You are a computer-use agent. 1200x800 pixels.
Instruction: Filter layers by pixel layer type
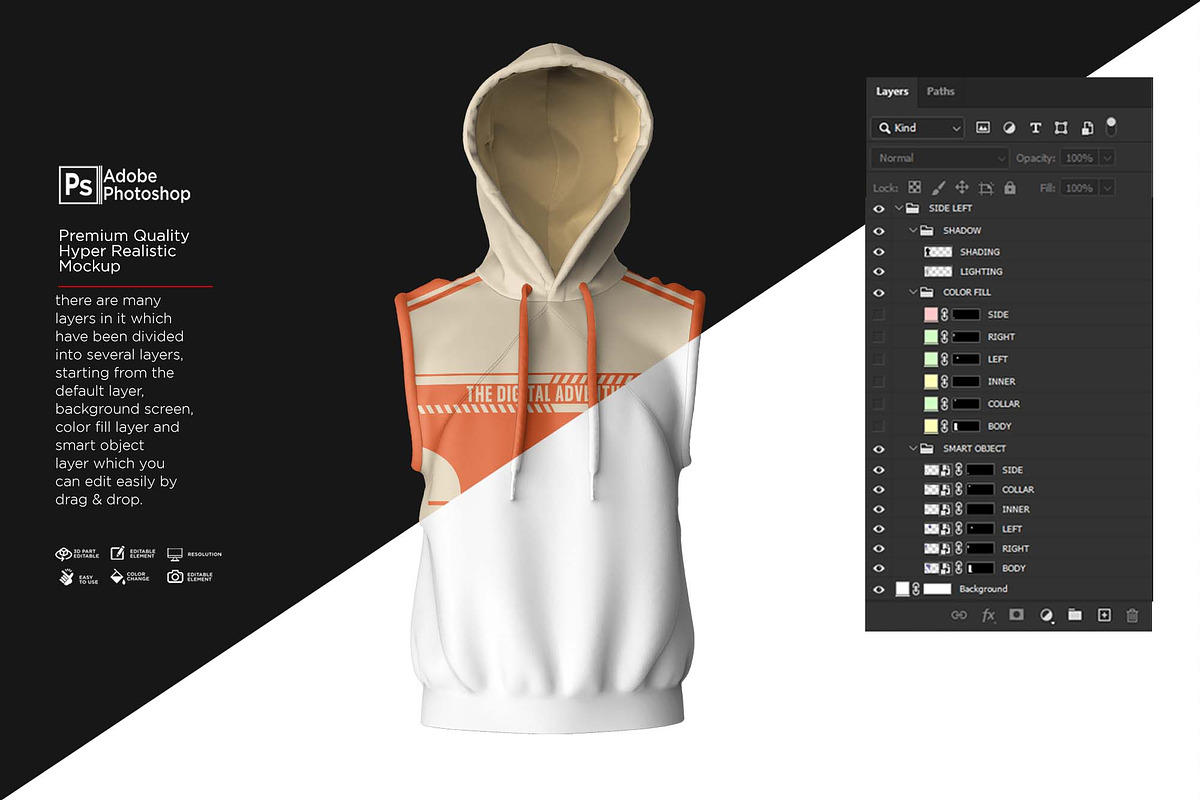tap(983, 128)
